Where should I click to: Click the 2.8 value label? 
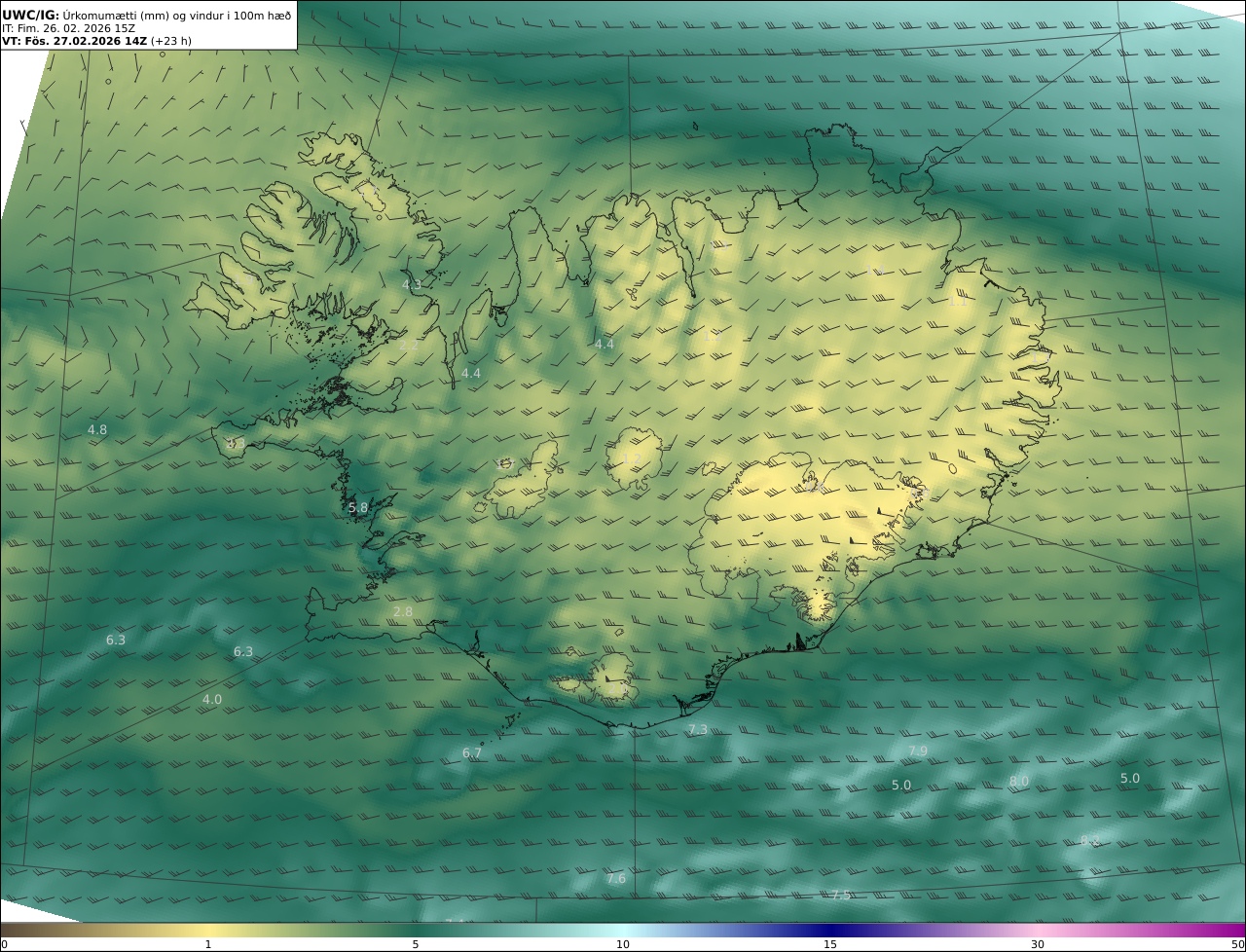pos(403,611)
